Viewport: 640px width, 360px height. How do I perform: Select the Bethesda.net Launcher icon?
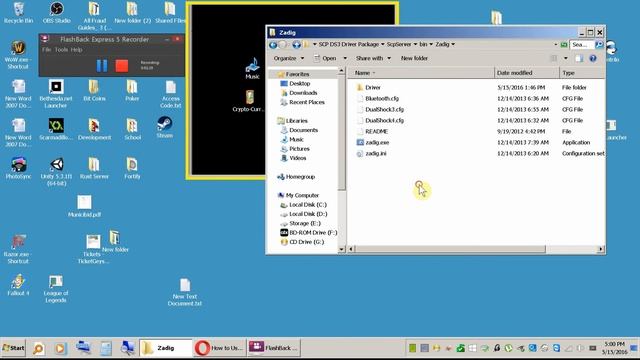click(56, 94)
